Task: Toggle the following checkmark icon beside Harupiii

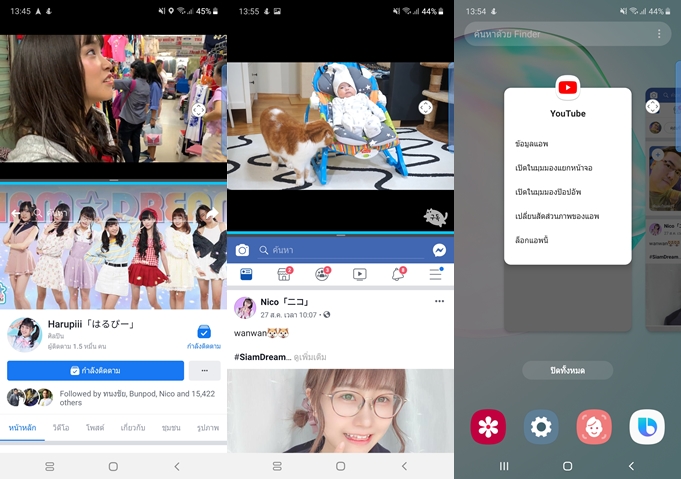Action: pyautogui.click(x=204, y=333)
